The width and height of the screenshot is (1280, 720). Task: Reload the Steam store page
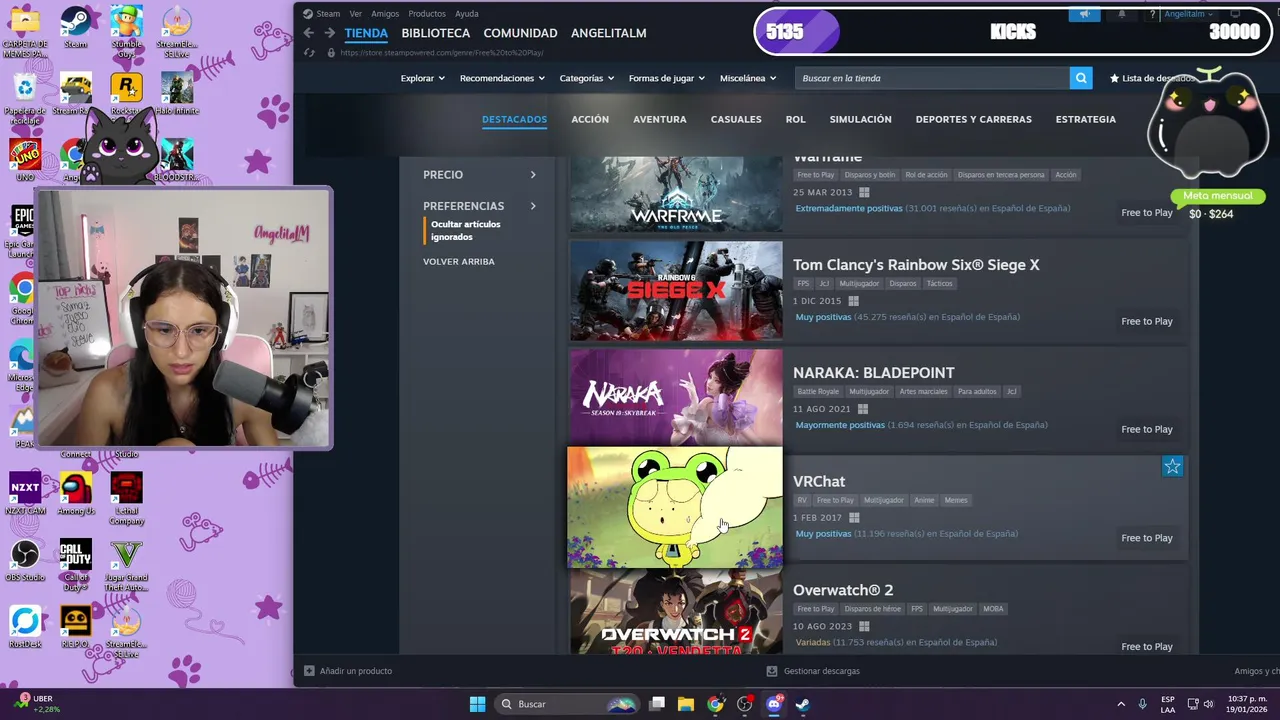(309, 52)
